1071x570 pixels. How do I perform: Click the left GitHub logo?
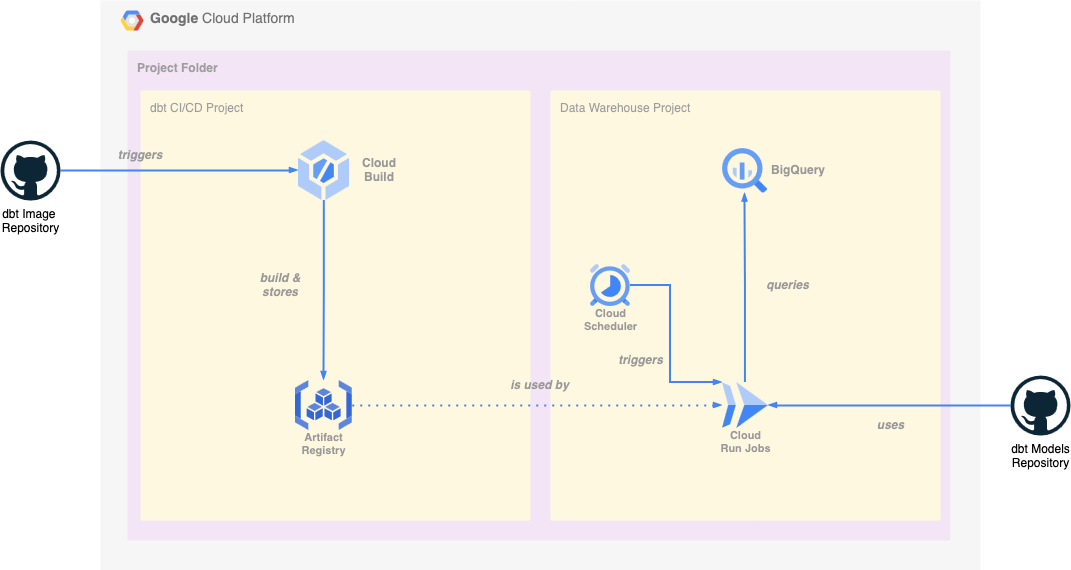coord(31,171)
